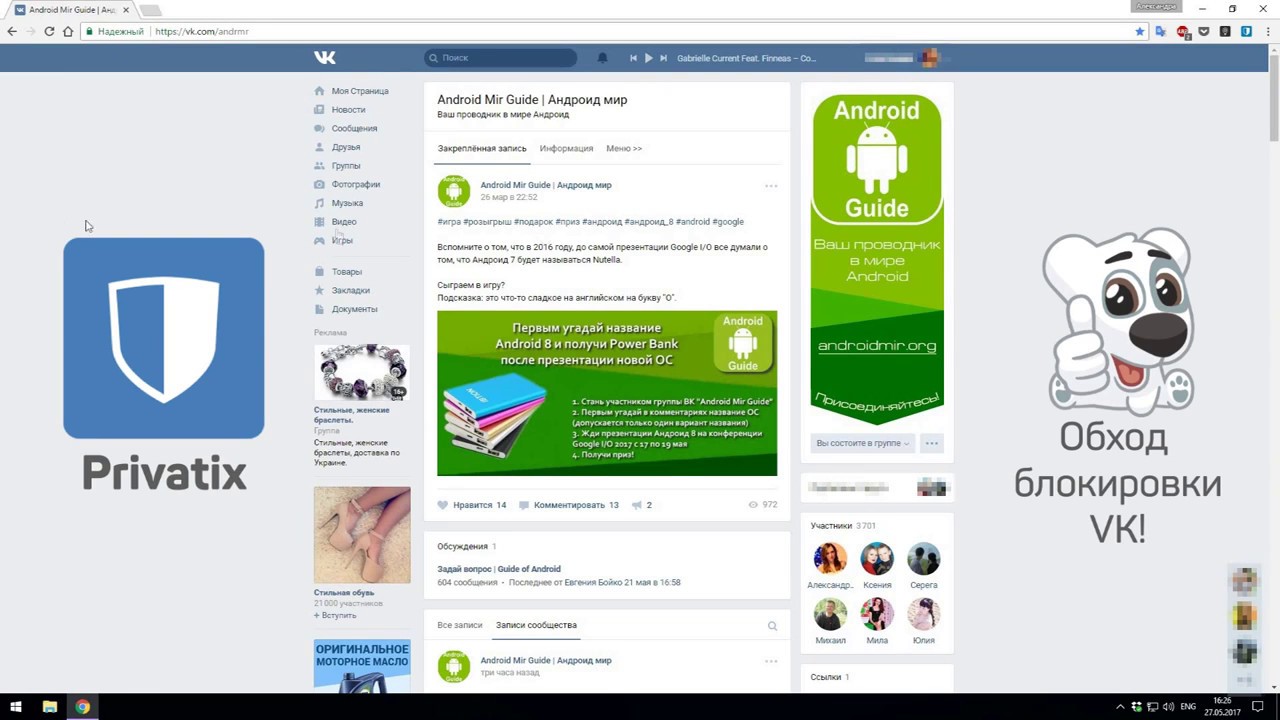Skip to the next track in VK player
This screenshot has height=720, width=1280.
pyautogui.click(x=663, y=58)
